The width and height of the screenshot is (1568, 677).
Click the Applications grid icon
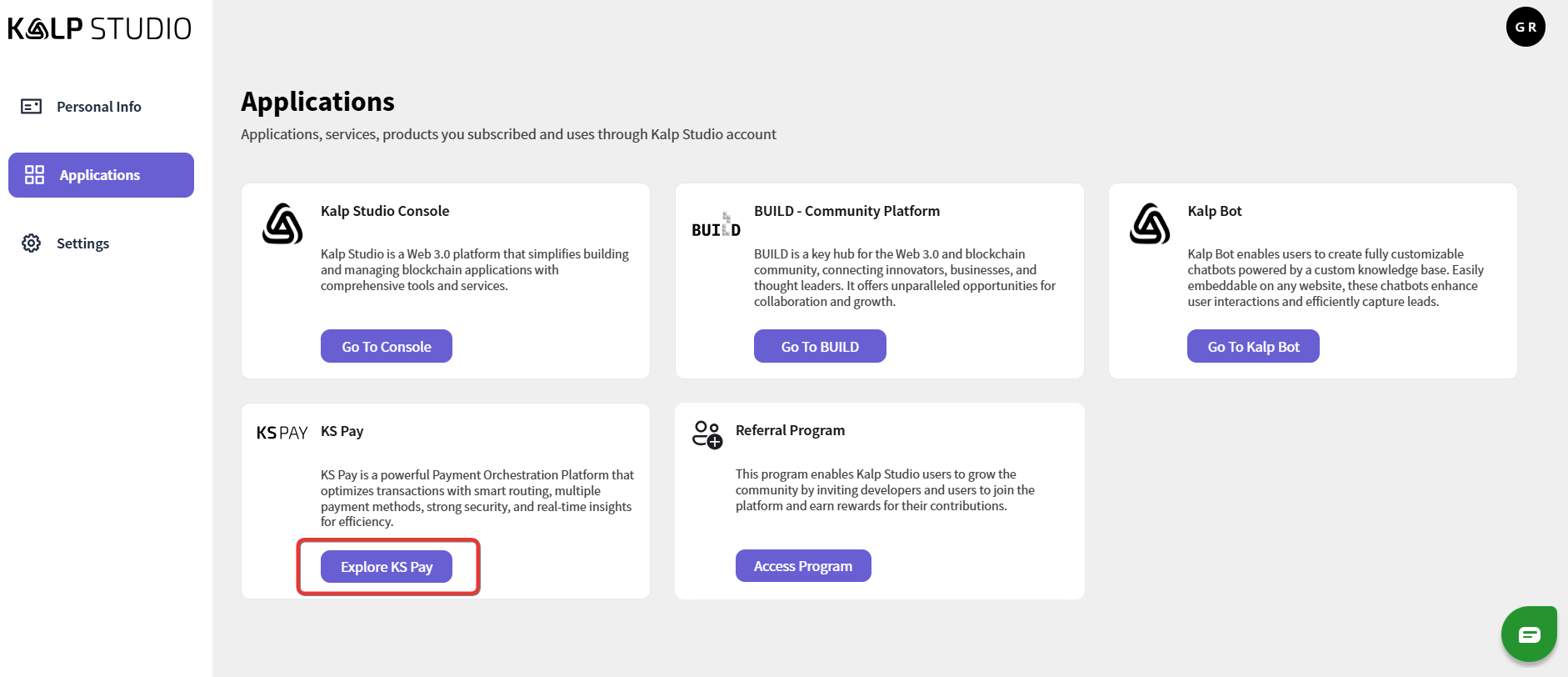pyautogui.click(x=34, y=175)
